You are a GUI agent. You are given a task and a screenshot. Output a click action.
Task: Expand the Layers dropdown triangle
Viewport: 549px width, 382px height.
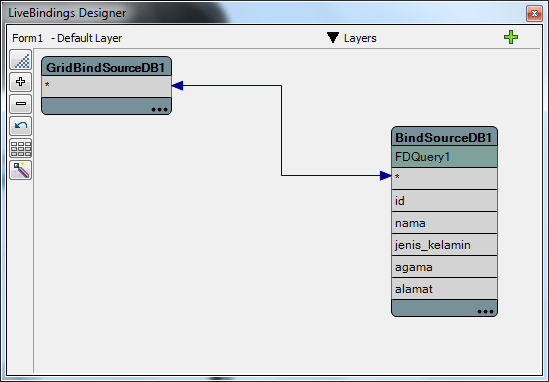tap(333, 37)
